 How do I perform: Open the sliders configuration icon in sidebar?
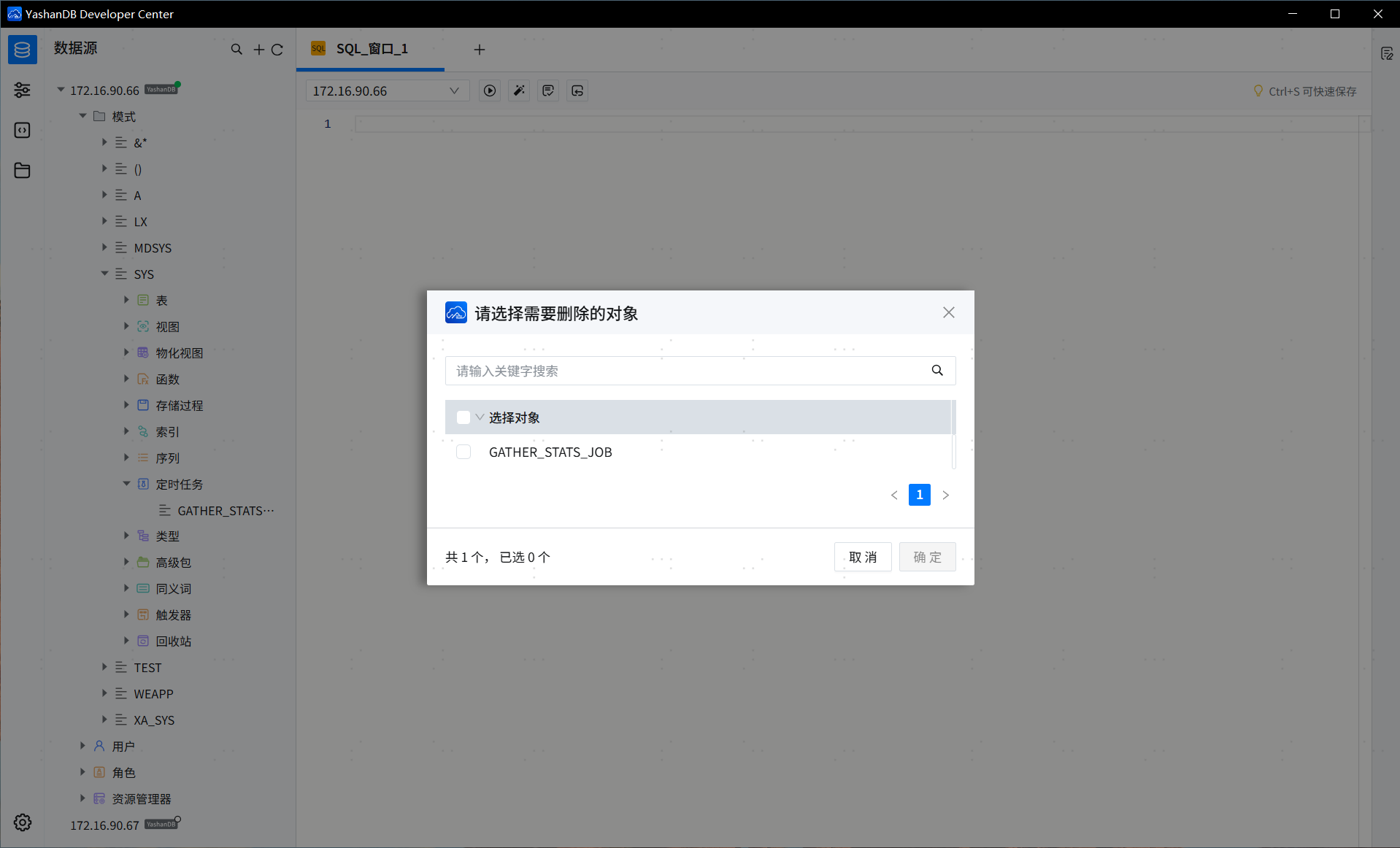point(23,90)
